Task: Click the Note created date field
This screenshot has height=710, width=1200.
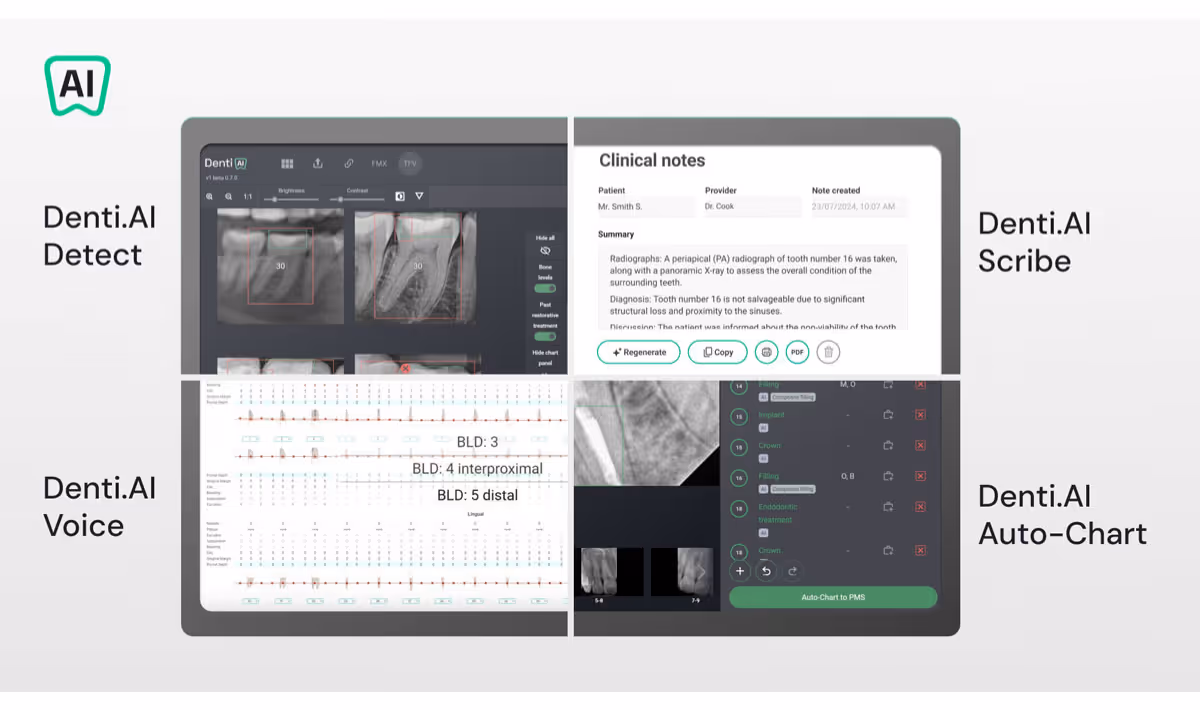Action: coord(860,207)
